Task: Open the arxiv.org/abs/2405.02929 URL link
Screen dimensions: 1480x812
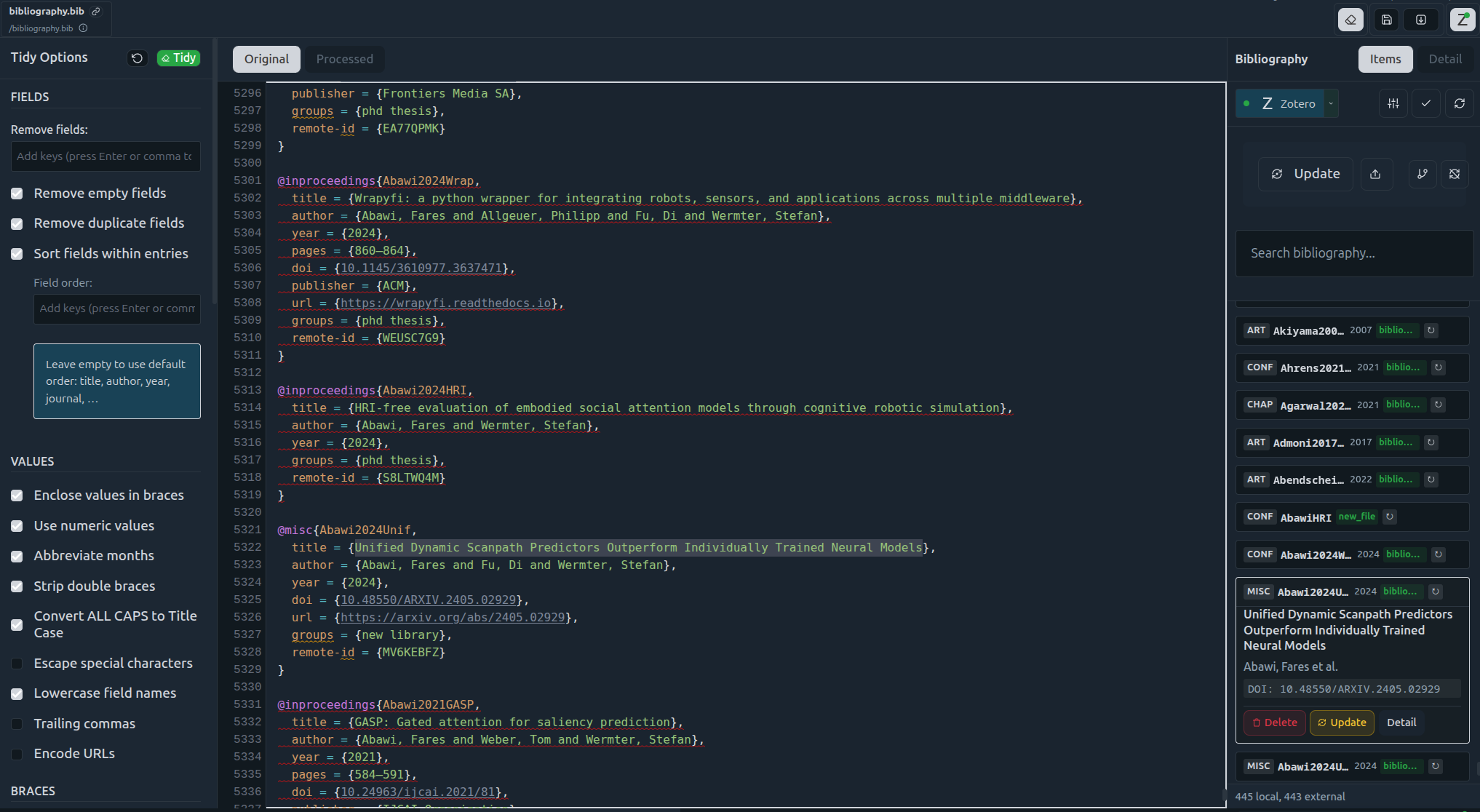Action: [x=453, y=618]
